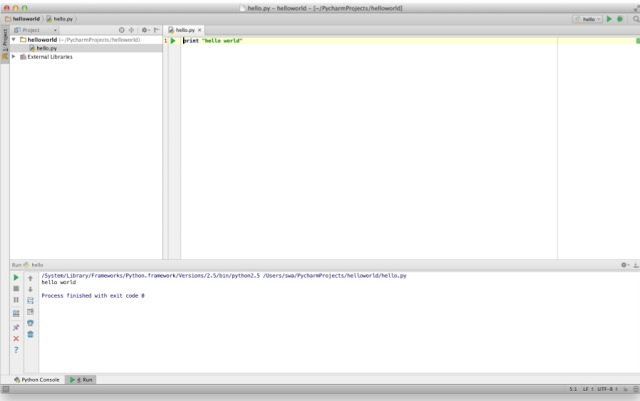This screenshot has width=640, height=401.
Task: Close the Run tab with red X
Action: pyautogui.click(x=16, y=339)
